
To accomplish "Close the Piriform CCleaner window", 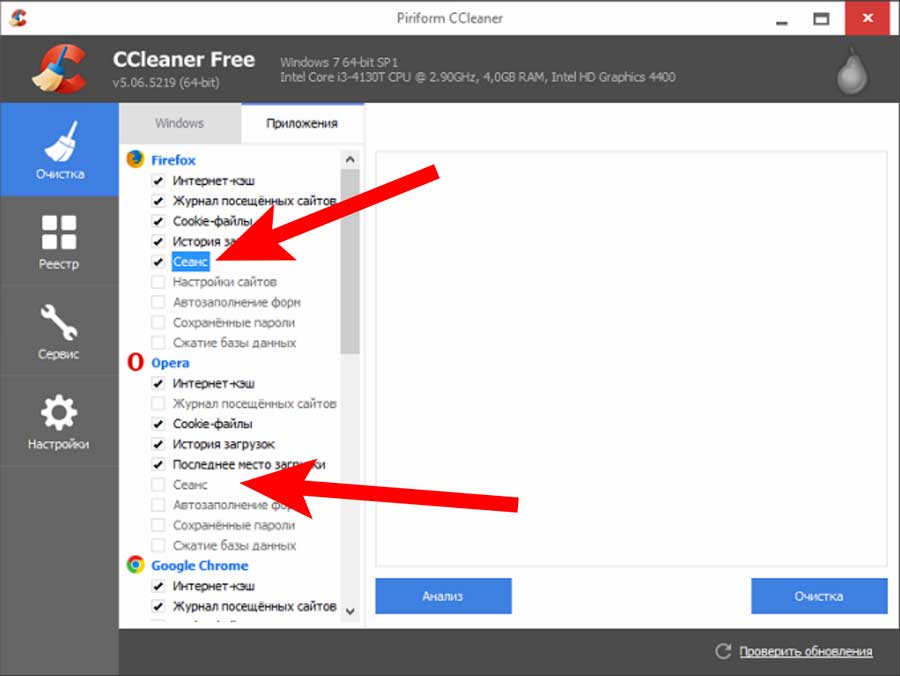I will [x=867, y=18].
